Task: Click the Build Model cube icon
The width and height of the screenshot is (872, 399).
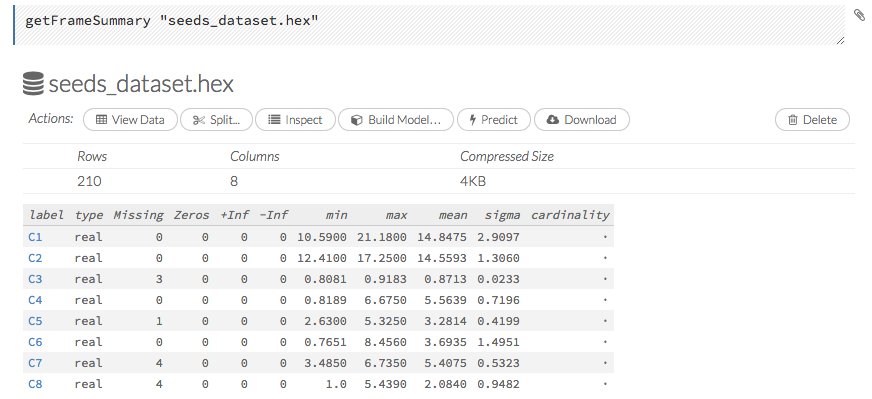Action: tap(357, 120)
